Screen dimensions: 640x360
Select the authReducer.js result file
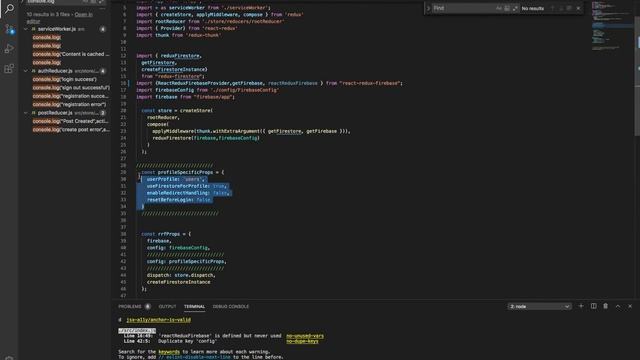(x=55, y=71)
